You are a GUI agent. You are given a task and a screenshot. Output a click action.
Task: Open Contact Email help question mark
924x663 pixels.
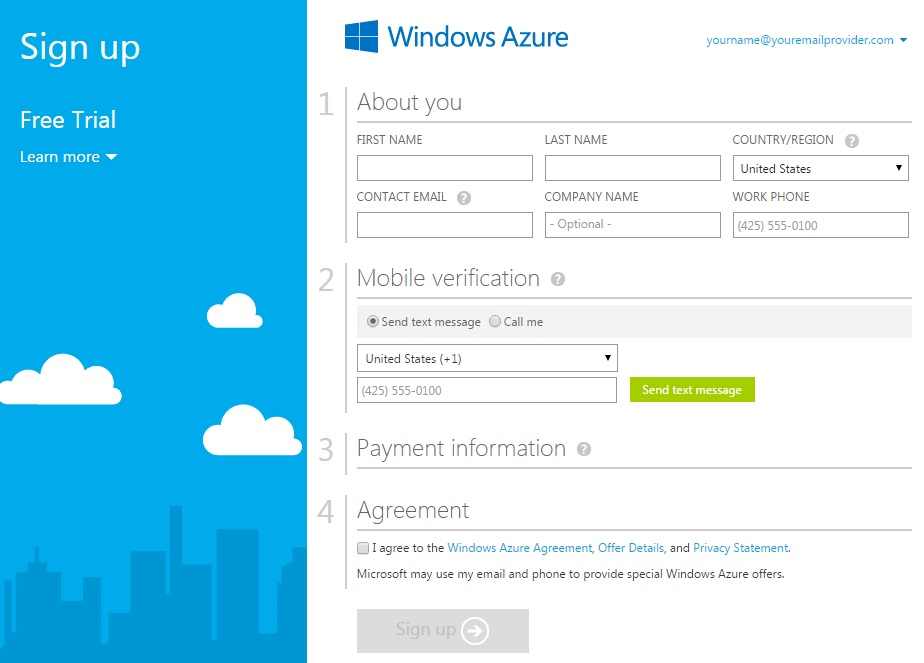click(x=464, y=198)
